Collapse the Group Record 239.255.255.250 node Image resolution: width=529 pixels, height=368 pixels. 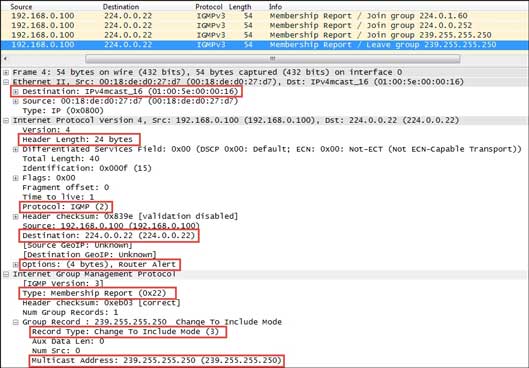pyautogui.click(x=16, y=322)
